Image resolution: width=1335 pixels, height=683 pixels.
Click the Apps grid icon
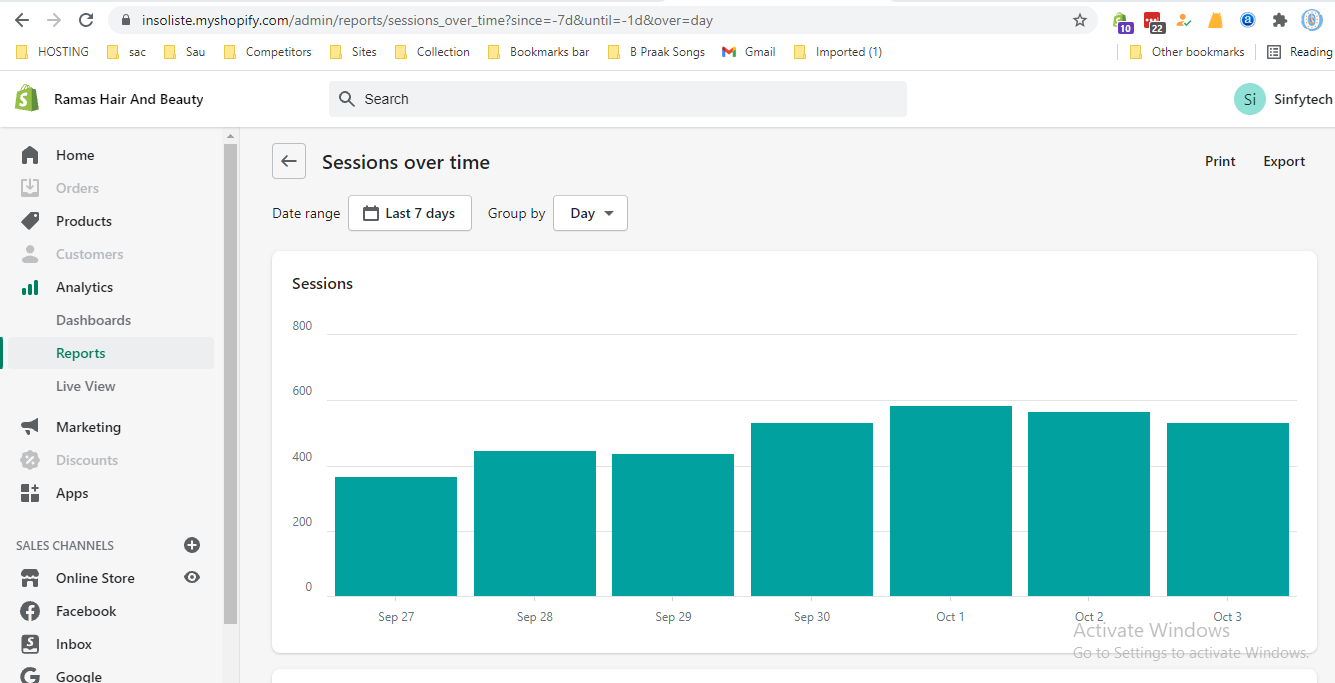tap(30, 493)
